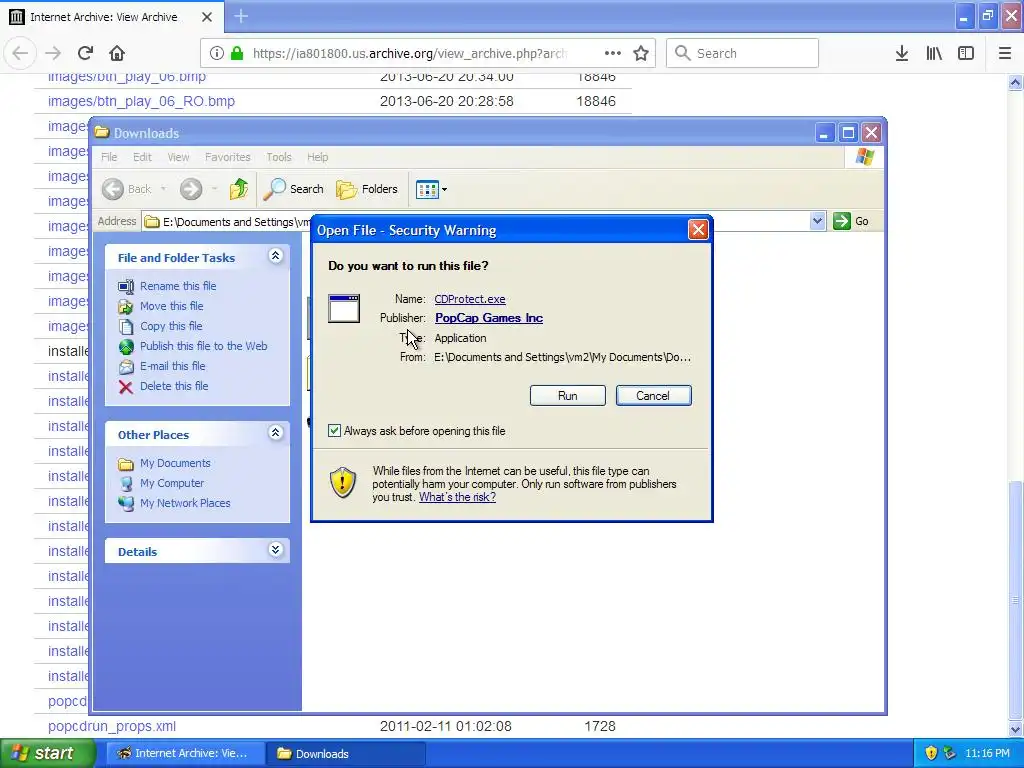
Task: Open images/btn_play_06_RO.bmp link in Firefox
Action: [x=141, y=101]
